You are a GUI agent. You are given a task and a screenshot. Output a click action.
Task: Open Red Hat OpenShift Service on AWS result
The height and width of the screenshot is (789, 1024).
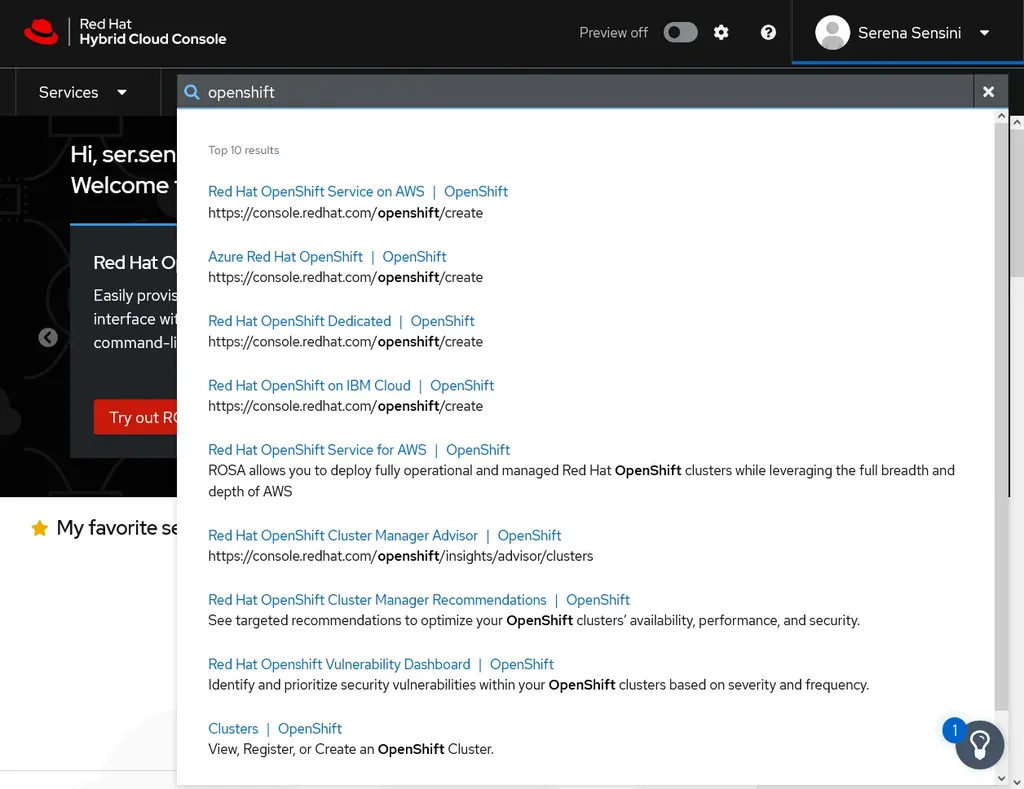(x=358, y=191)
